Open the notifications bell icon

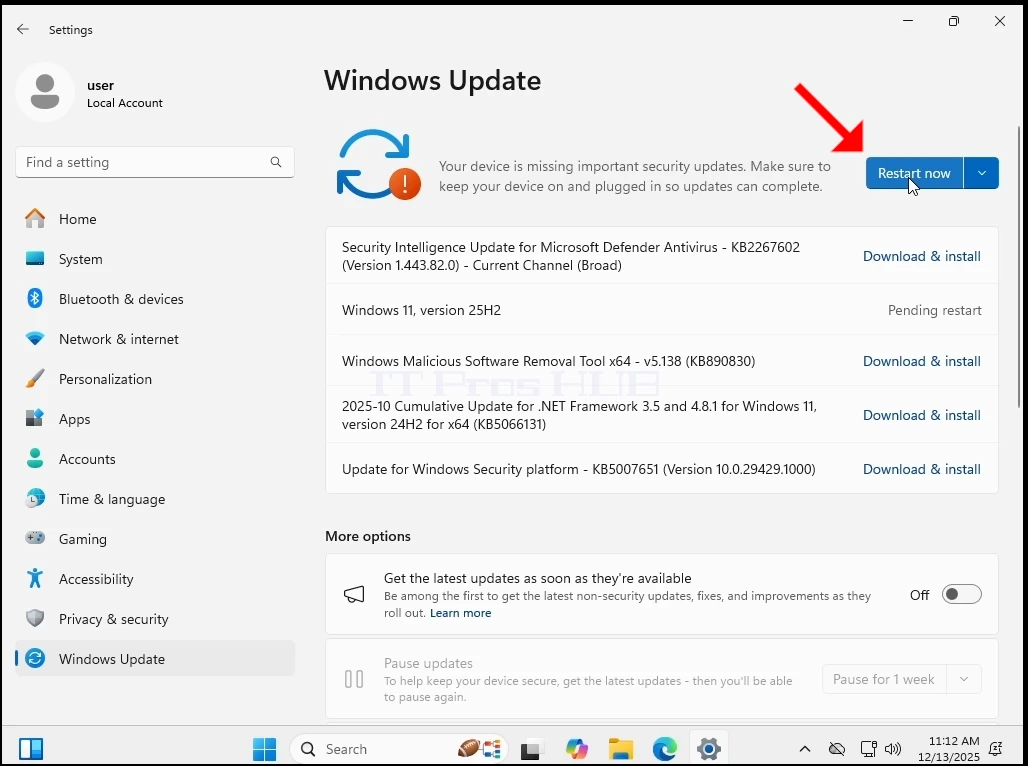click(x=995, y=749)
